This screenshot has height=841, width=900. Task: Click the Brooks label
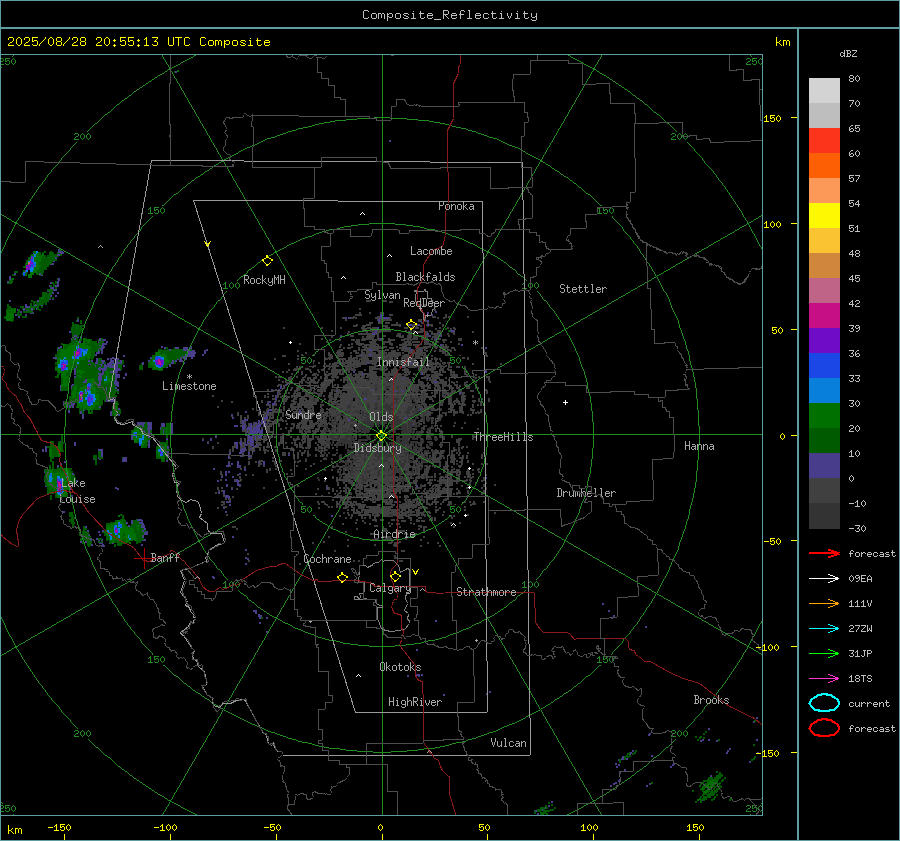(x=711, y=700)
